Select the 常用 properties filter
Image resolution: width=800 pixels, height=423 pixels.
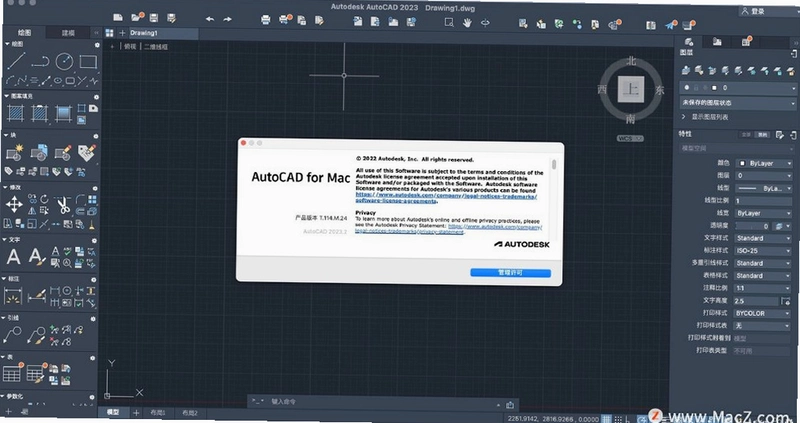[x=762, y=135]
